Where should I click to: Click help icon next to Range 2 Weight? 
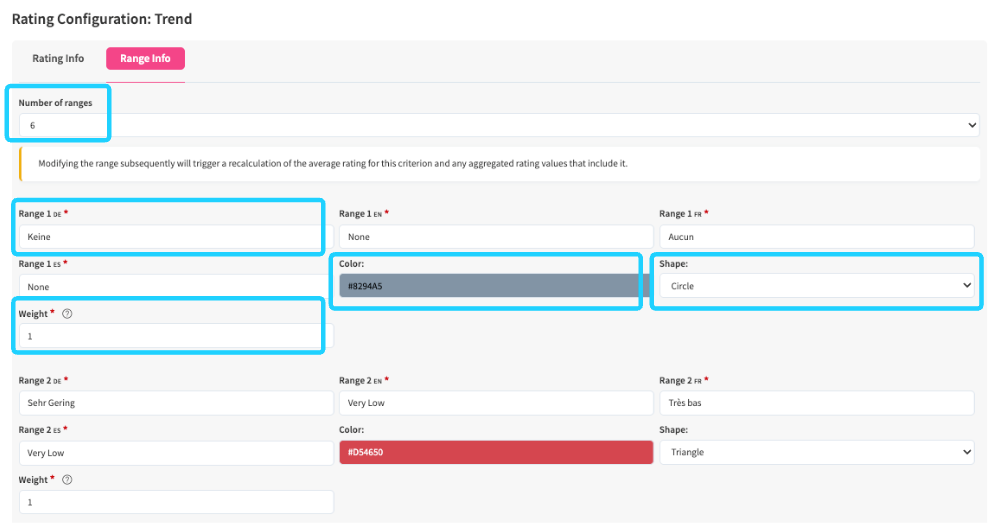click(x=67, y=480)
